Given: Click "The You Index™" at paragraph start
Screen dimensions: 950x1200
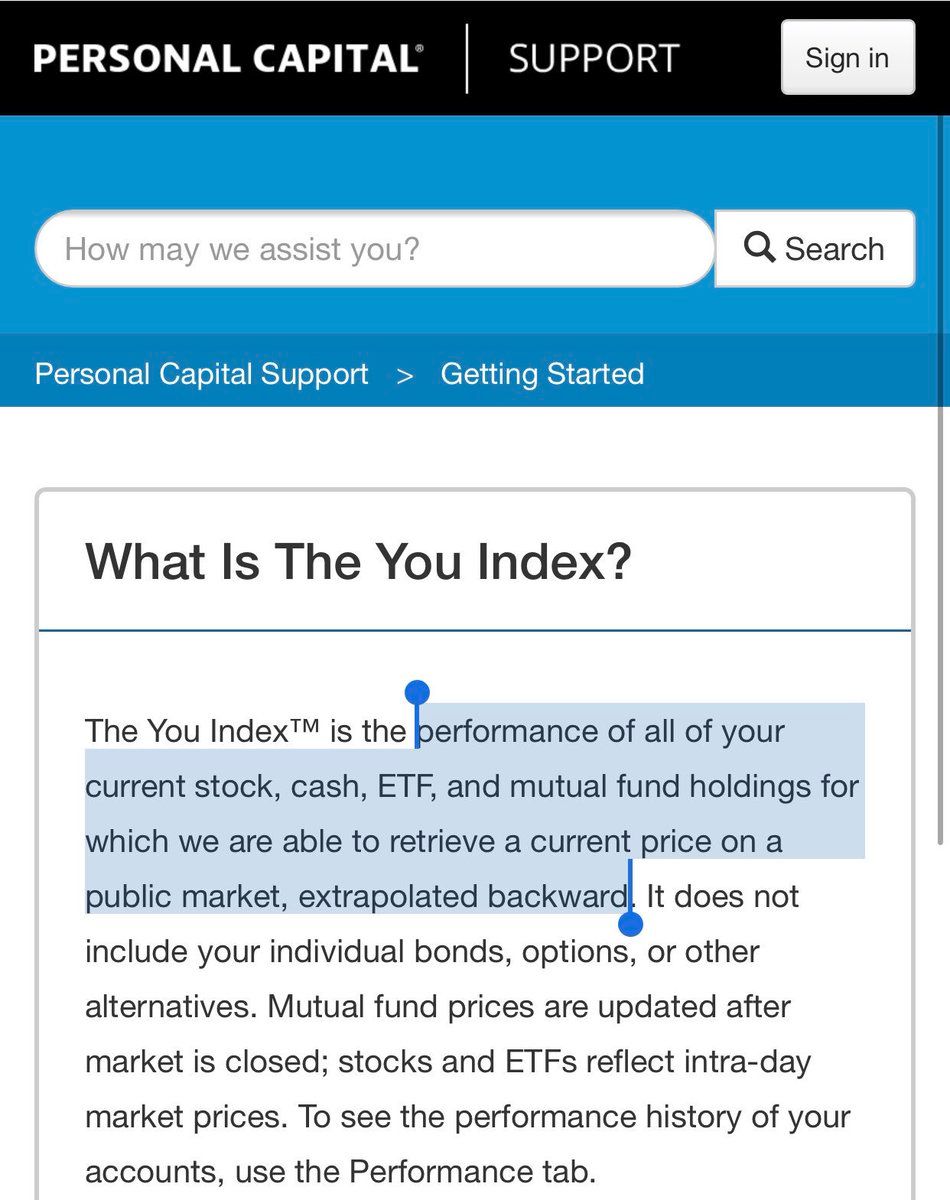Looking at the screenshot, I should tap(202, 731).
